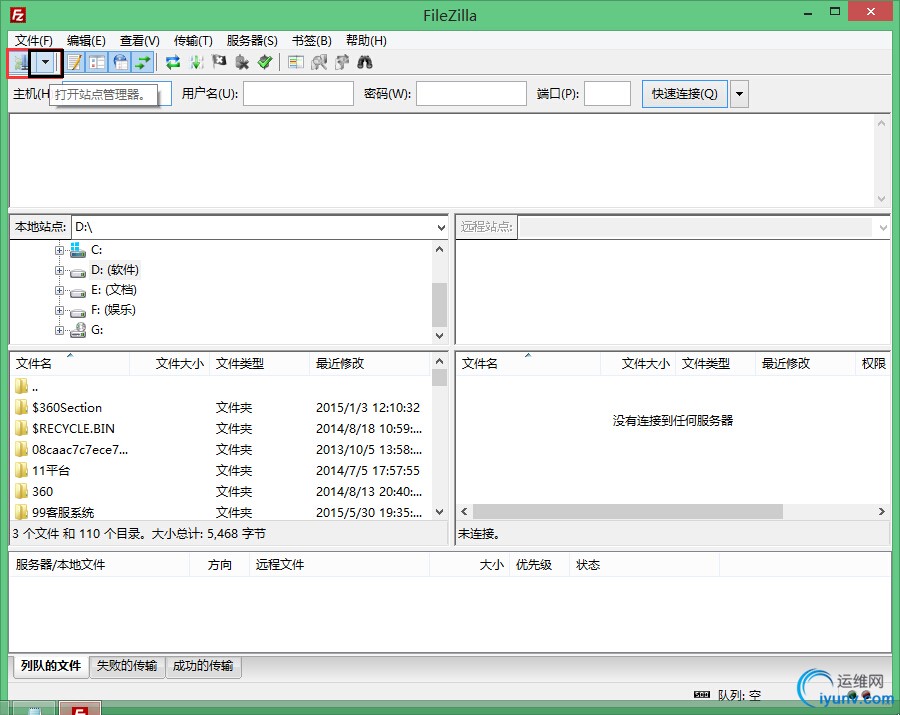Open the 查看(V) menu
Screen dimensions: 900x715
[x=139, y=40]
